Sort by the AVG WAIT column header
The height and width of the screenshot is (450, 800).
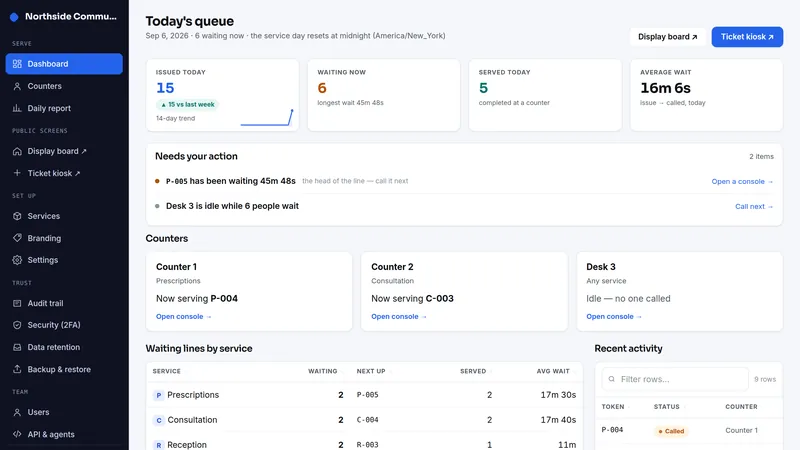click(x=553, y=371)
